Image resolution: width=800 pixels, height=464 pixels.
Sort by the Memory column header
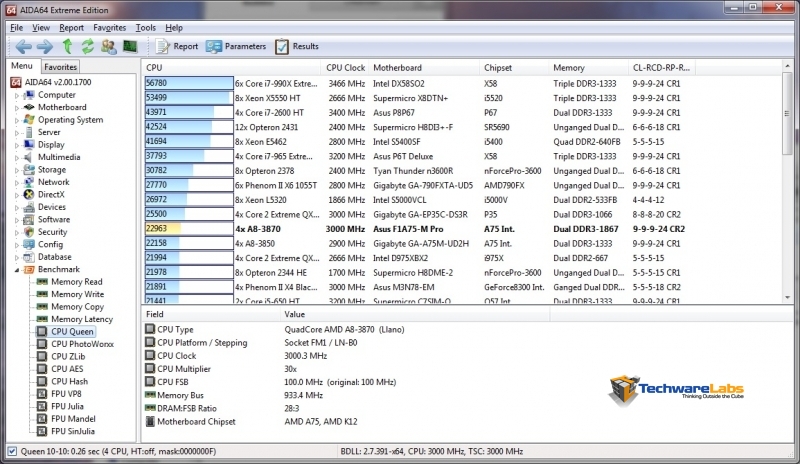tap(588, 68)
